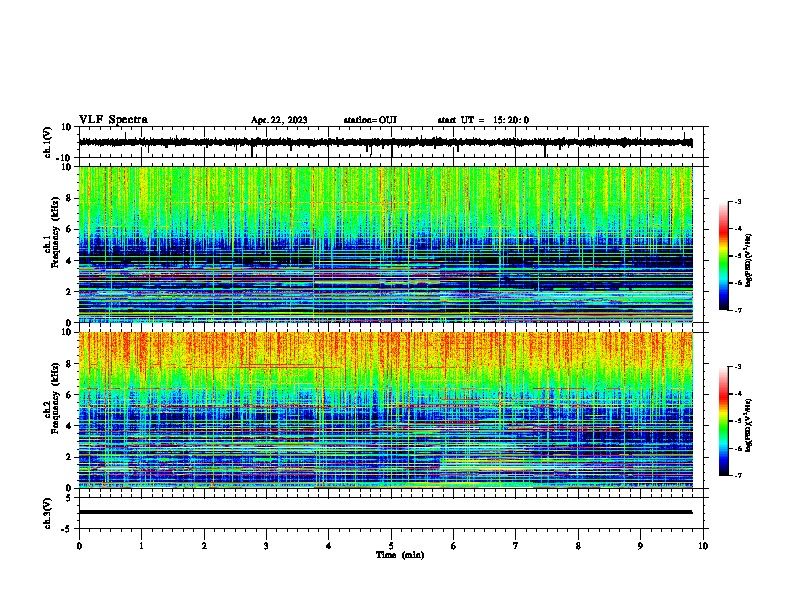This screenshot has width=792, height=612.
Task: Click the "ch.3(V)" axis label
Action: [x=48, y=513]
